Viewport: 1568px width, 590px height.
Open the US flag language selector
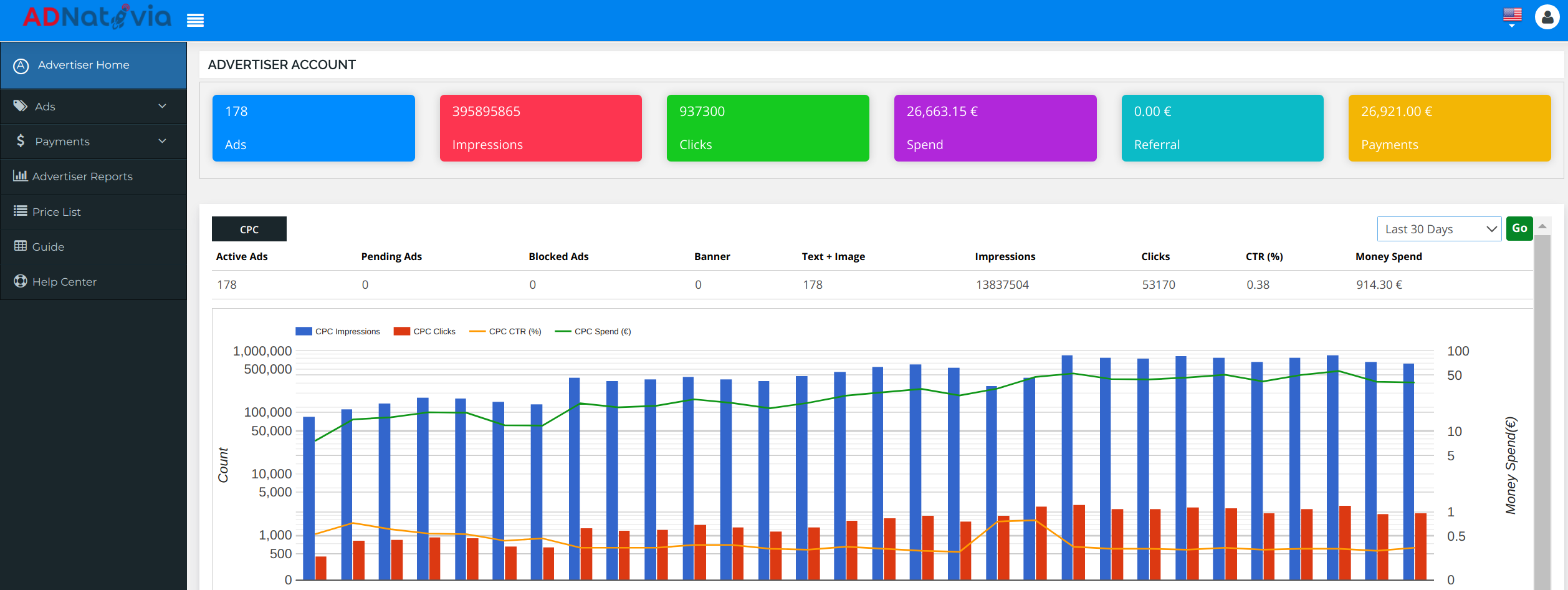[1512, 16]
